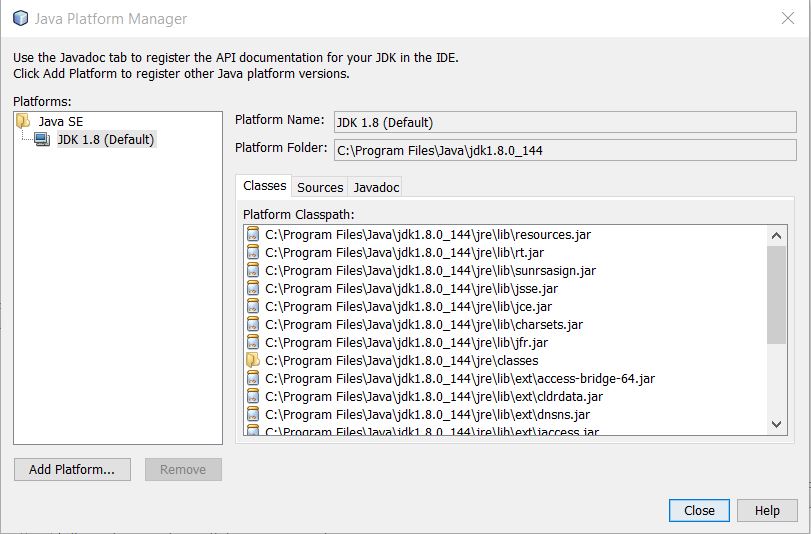
Task: Click the charsets.jar archive icon
Action: [253, 325]
